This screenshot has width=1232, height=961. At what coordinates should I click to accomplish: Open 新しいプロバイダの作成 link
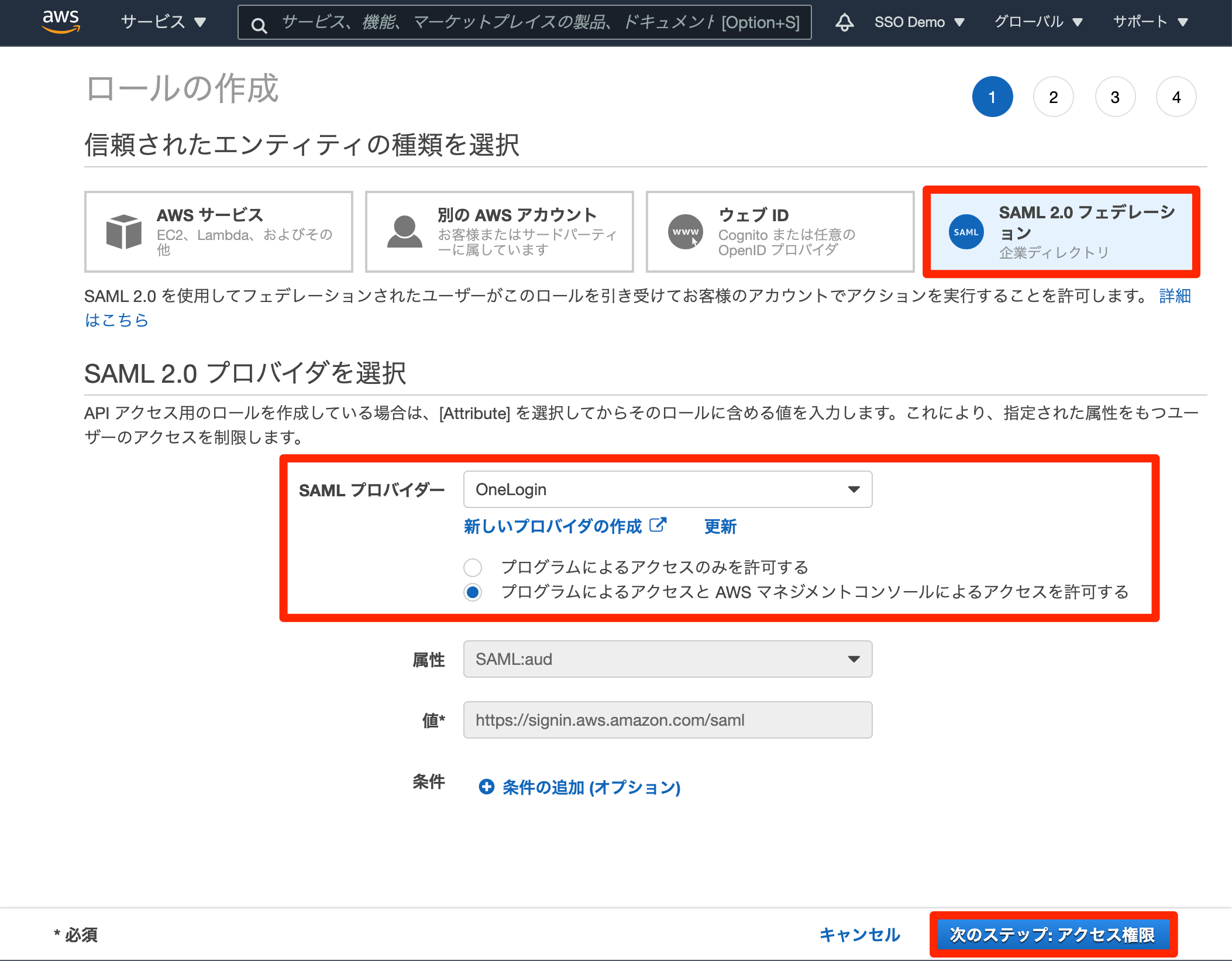(553, 526)
